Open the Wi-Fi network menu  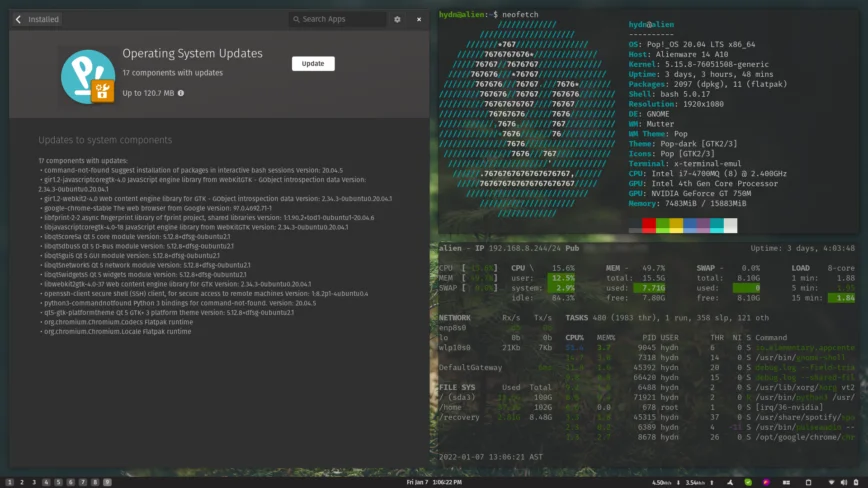pyautogui.click(x=831, y=482)
